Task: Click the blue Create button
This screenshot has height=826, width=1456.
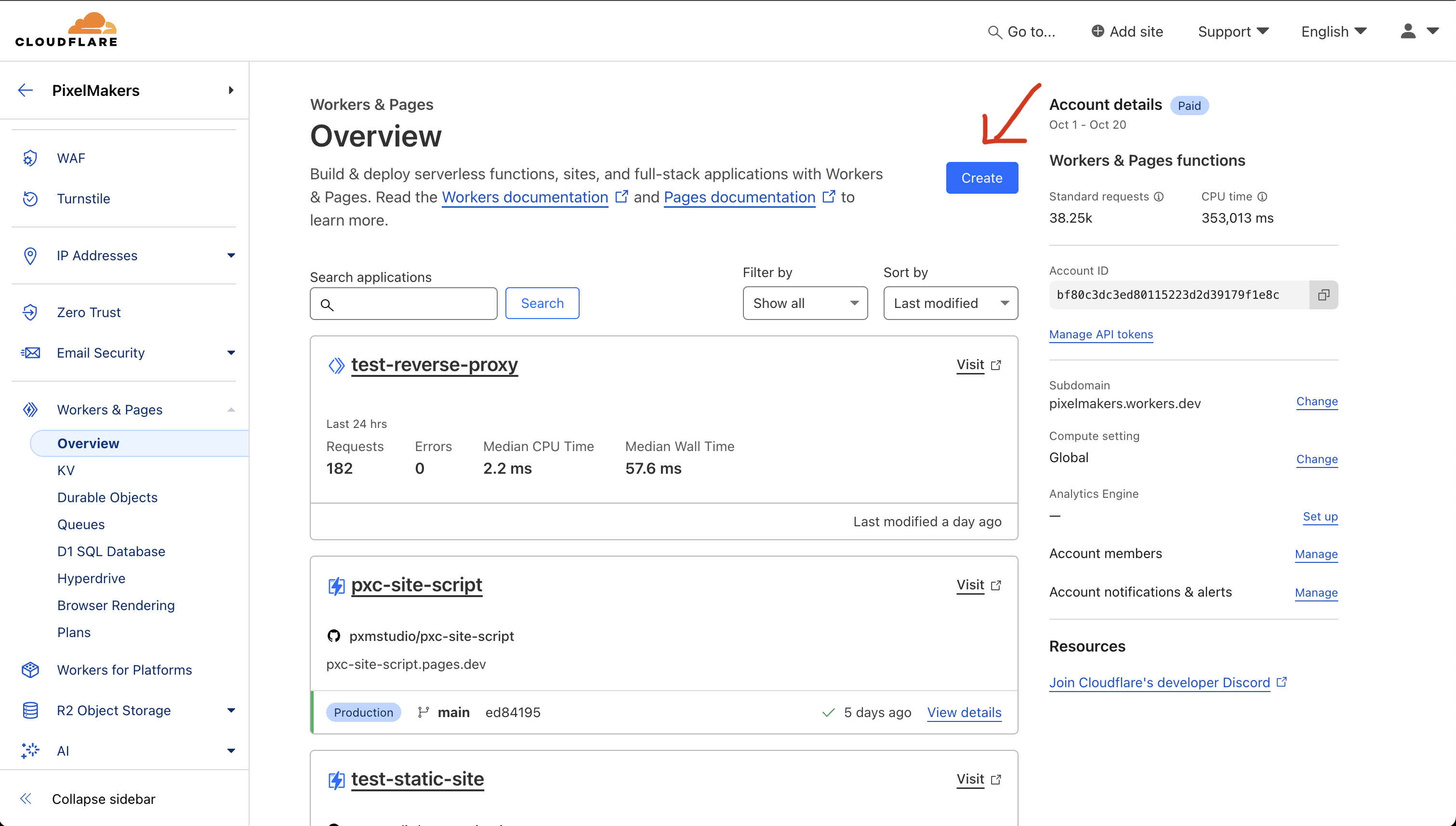Action: (x=982, y=178)
